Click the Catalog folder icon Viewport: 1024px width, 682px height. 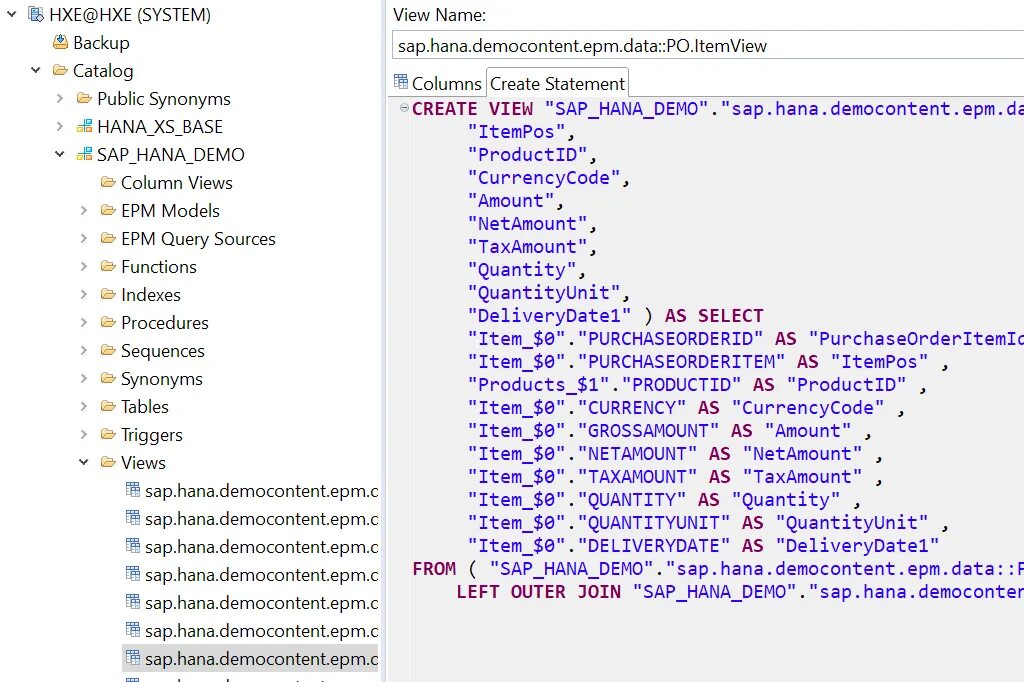point(60,71)
